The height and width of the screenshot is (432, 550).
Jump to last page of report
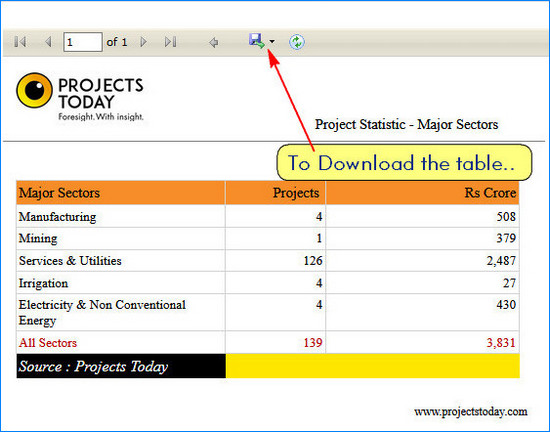click(170, 42)
